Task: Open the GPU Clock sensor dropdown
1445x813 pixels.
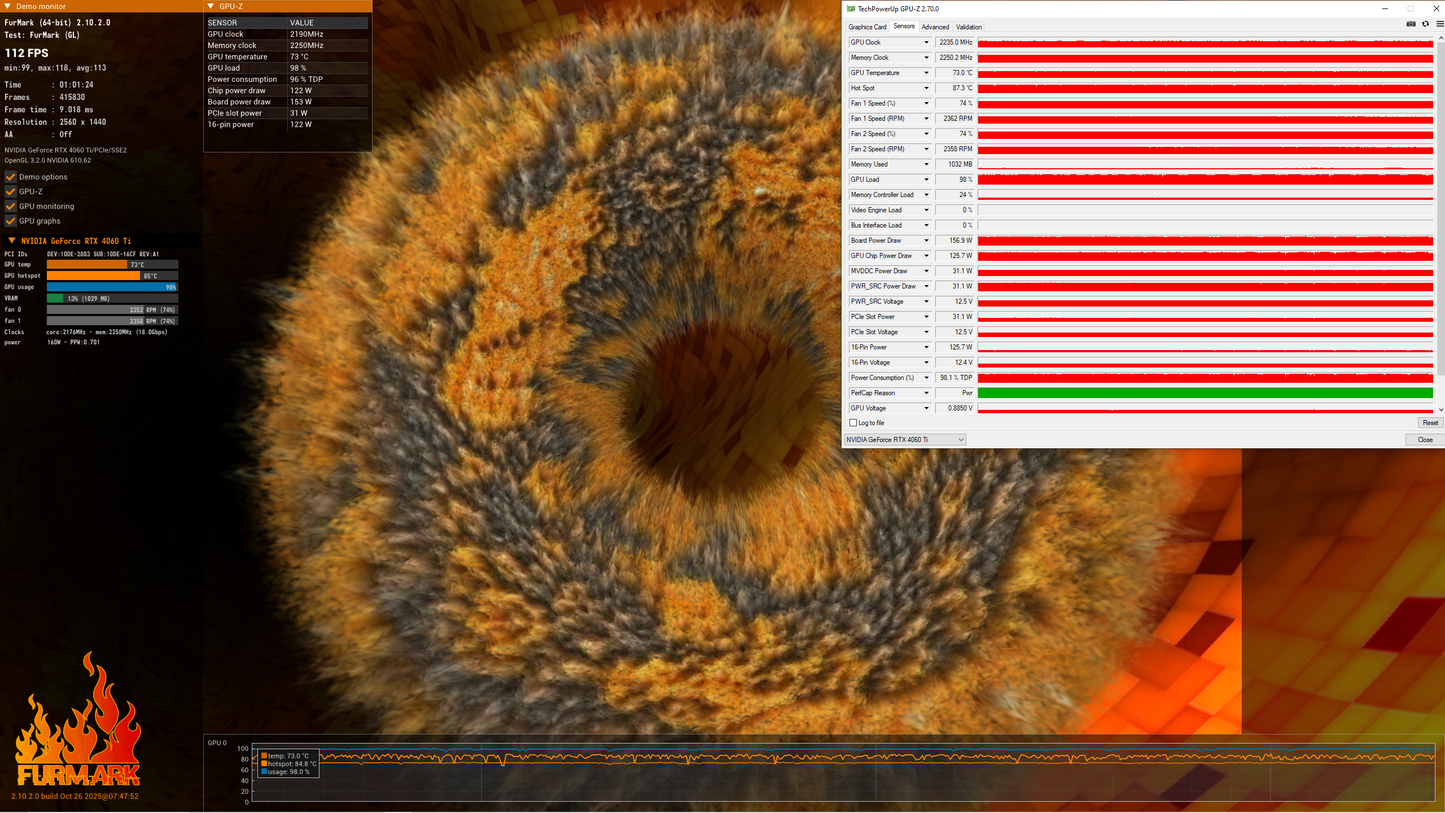Action: click(927, 43)
